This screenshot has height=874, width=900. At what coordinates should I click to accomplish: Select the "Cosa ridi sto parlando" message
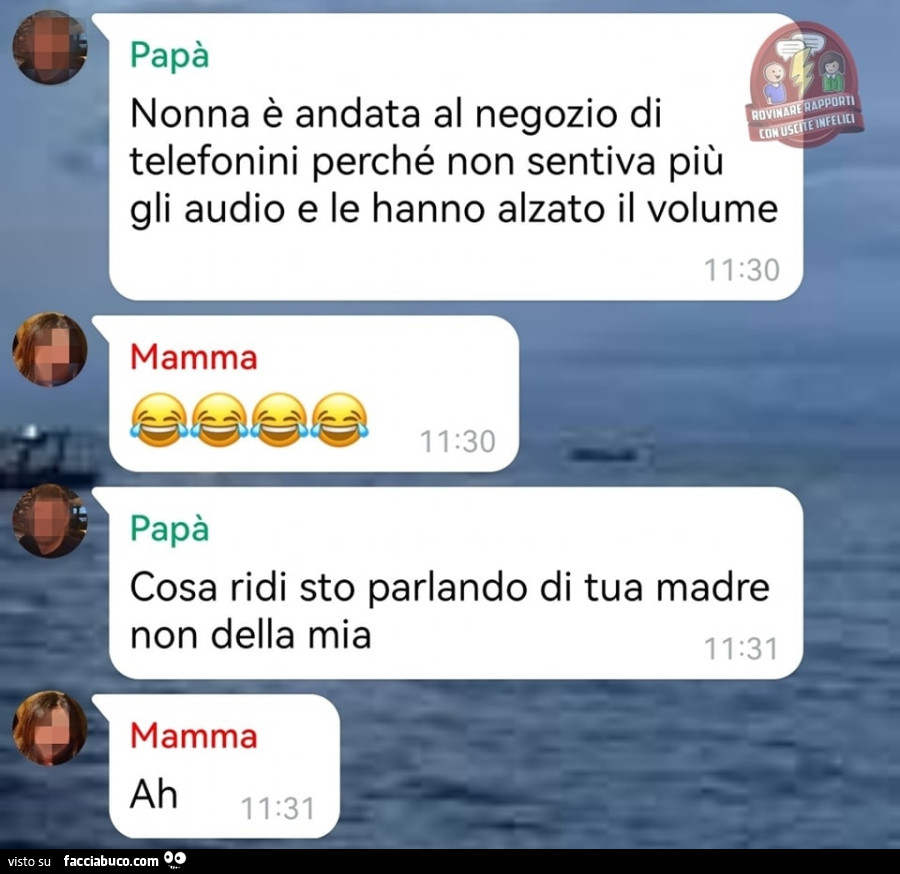pos(449,611)
